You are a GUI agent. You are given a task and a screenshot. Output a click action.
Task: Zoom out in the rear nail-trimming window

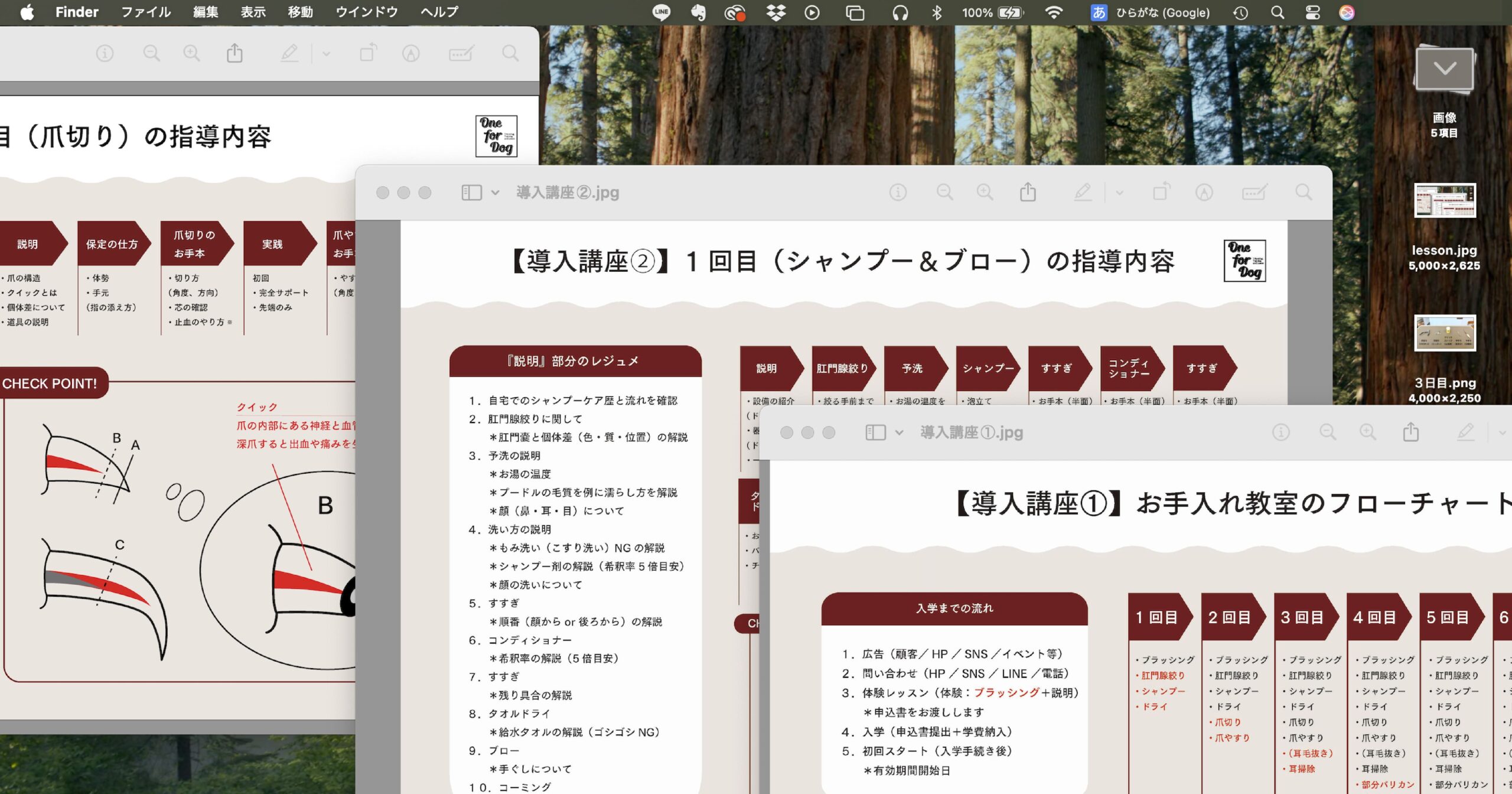(x=152, y=54)
